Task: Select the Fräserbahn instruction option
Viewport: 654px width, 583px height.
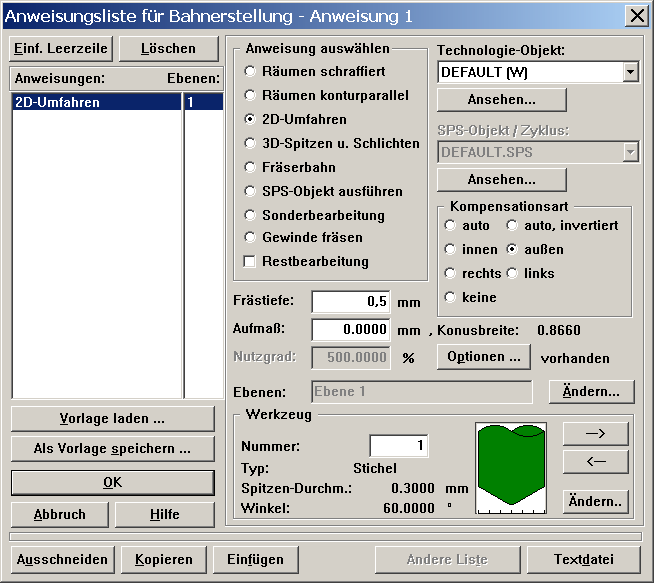Action: click(251, 167)
